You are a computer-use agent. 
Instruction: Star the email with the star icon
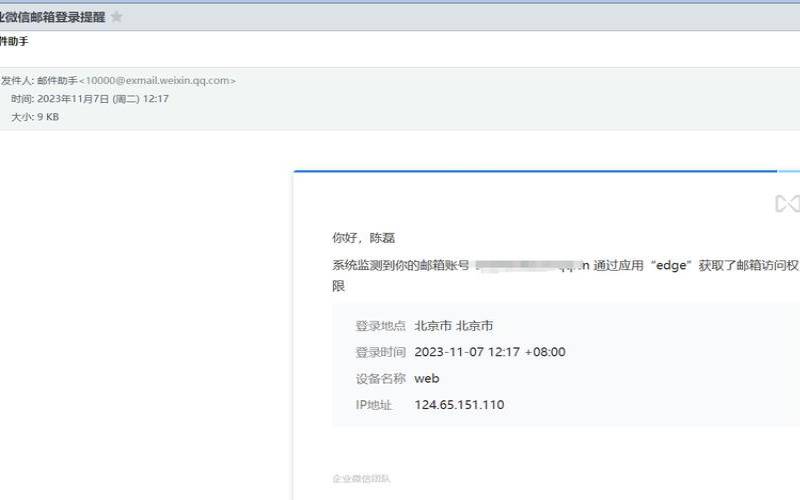coord(116,17)
